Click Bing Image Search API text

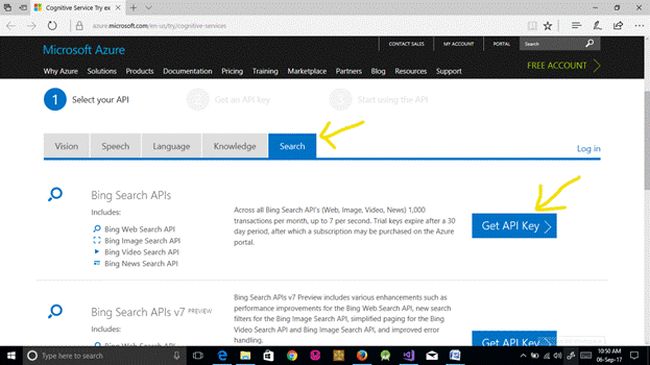point(142,241)
